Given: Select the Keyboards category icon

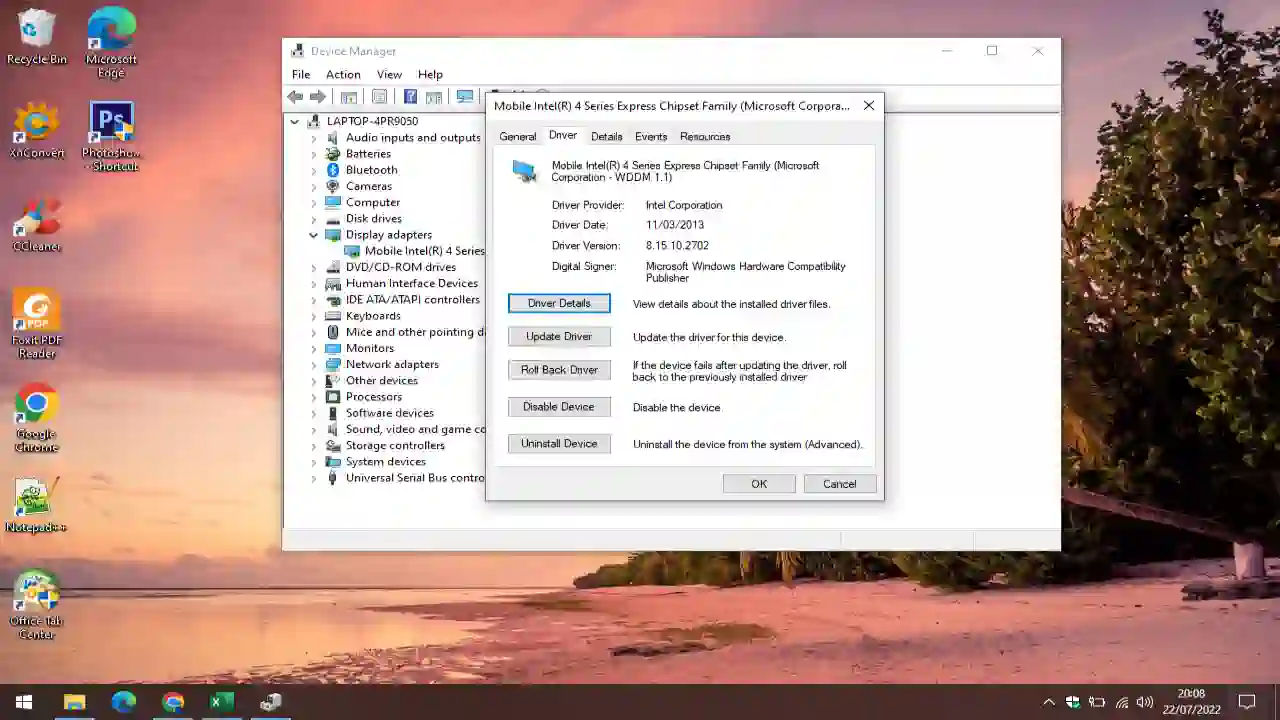Looking at the screenshot, I should 333,316.
